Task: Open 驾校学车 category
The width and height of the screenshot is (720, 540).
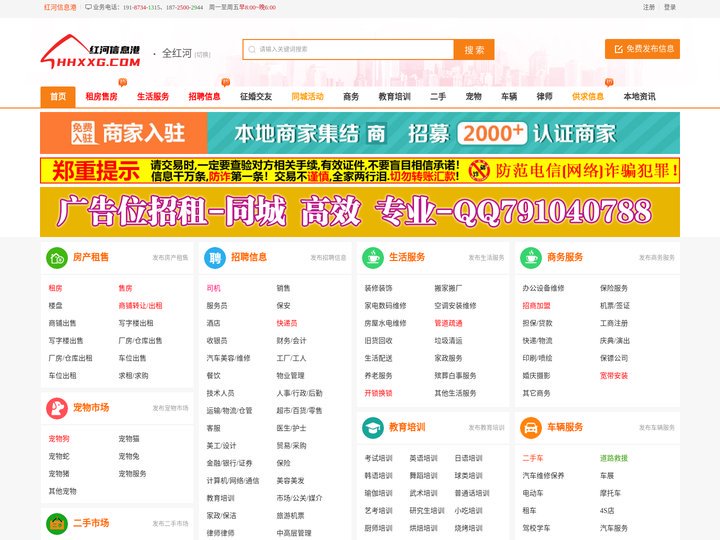Action: point(536,528)
